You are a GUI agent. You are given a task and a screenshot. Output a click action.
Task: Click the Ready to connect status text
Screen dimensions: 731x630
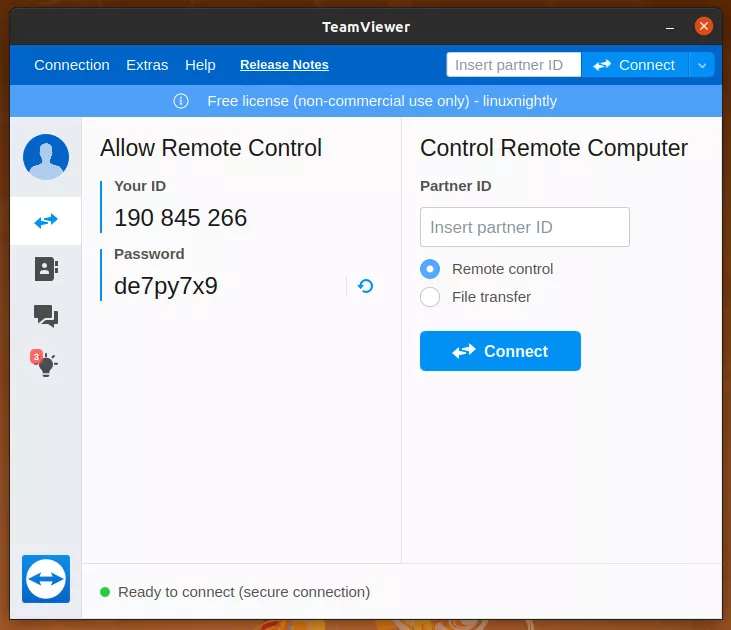pyautogui.click(x=244, y=592)
